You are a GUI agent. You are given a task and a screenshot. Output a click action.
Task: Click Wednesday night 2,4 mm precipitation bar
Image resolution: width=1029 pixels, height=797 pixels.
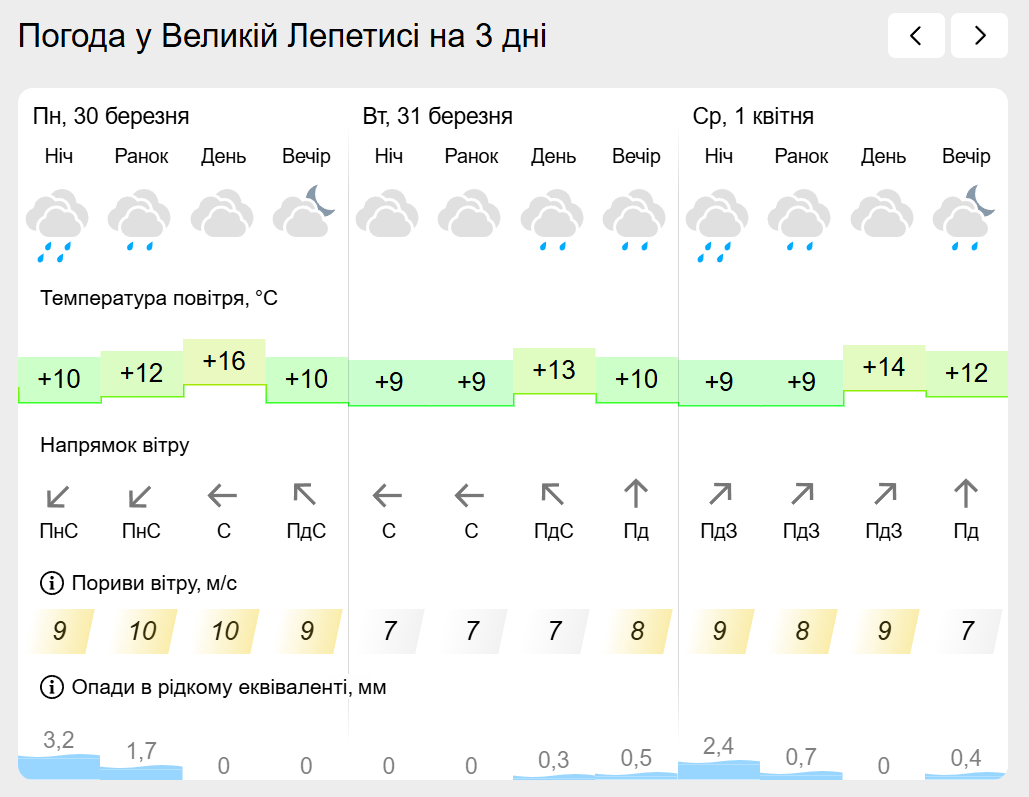(x=718, y=766)
